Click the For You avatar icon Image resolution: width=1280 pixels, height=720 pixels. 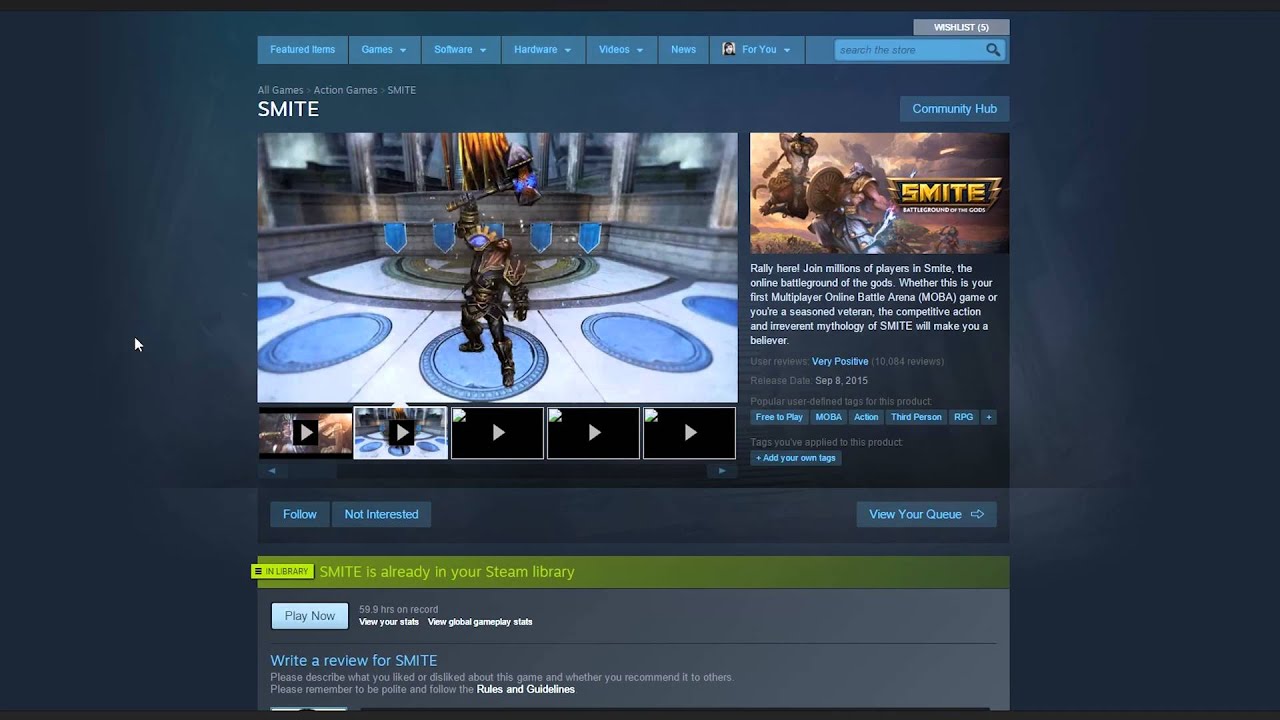pyautogui.click(x=729, y=49)
